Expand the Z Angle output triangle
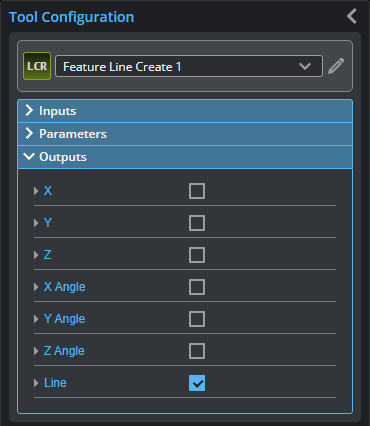The width and height of the screenshot is (370, 426). [x=36, y=351]
